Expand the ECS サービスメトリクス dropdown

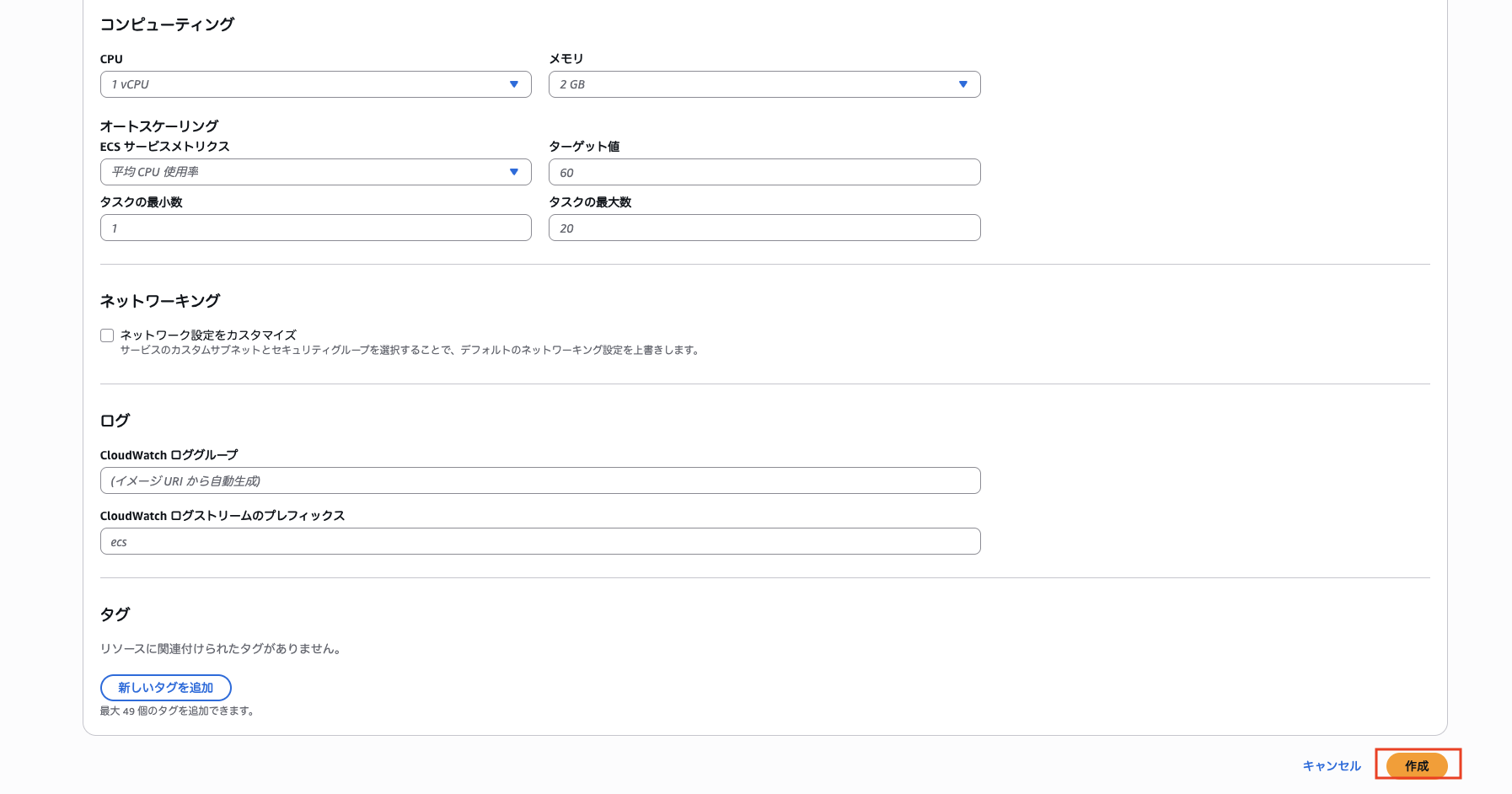coord(315,172)
